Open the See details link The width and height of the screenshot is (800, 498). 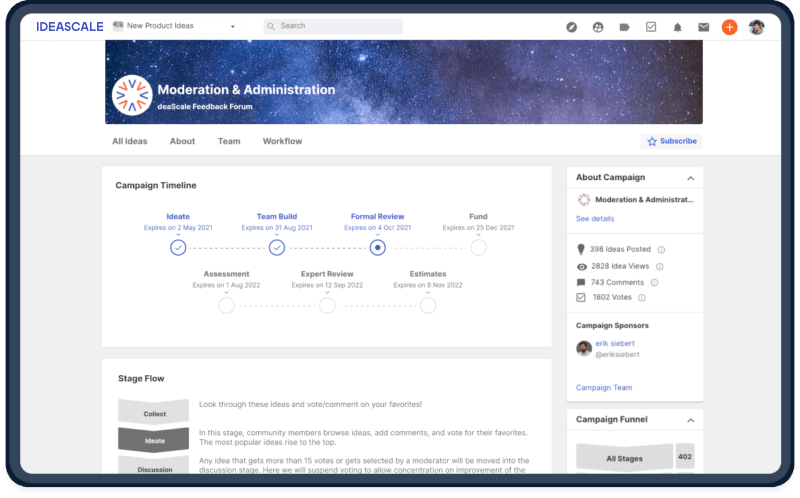(x=595, y=218)
